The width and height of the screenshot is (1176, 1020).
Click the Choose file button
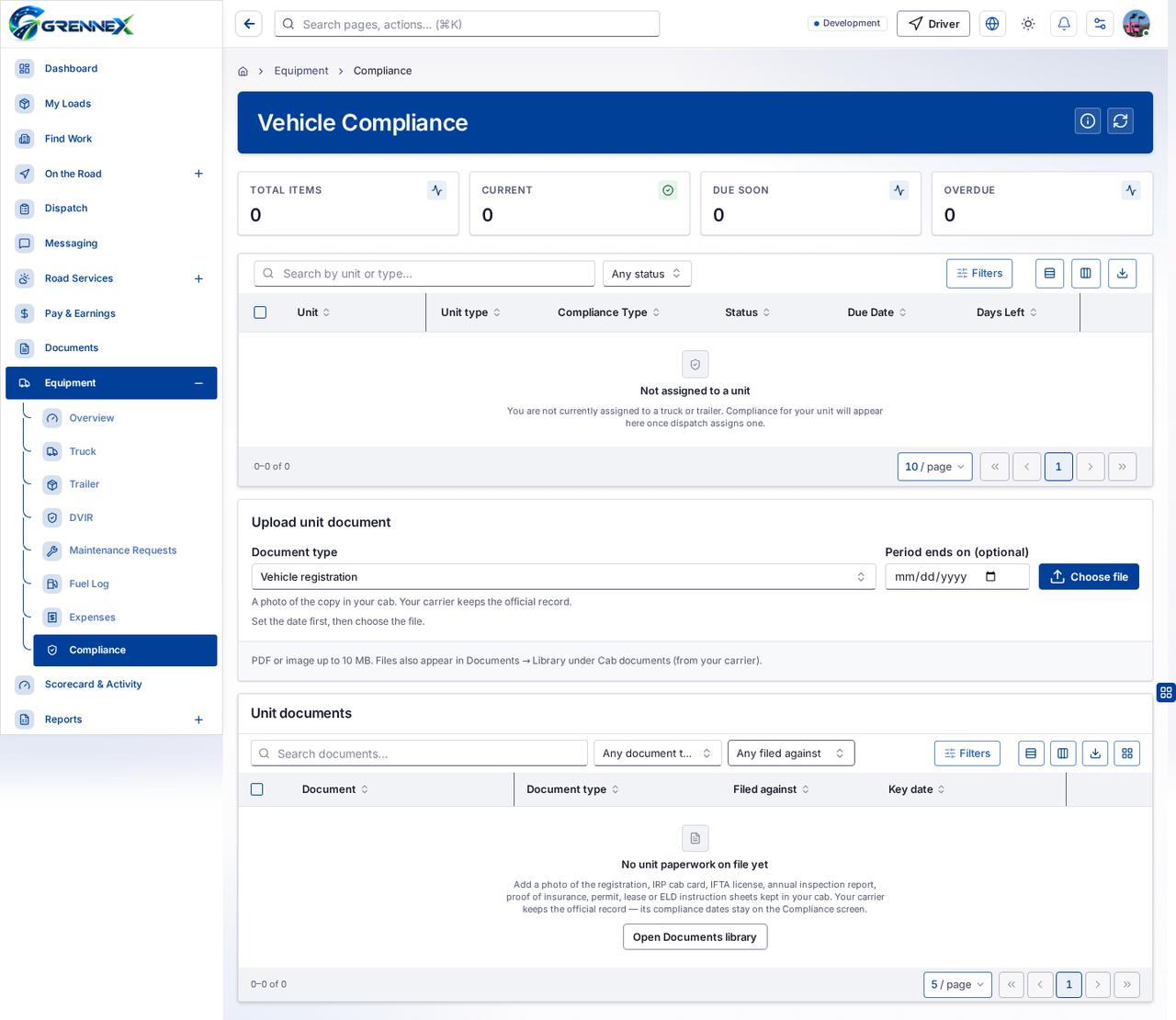coord(1089,577)
